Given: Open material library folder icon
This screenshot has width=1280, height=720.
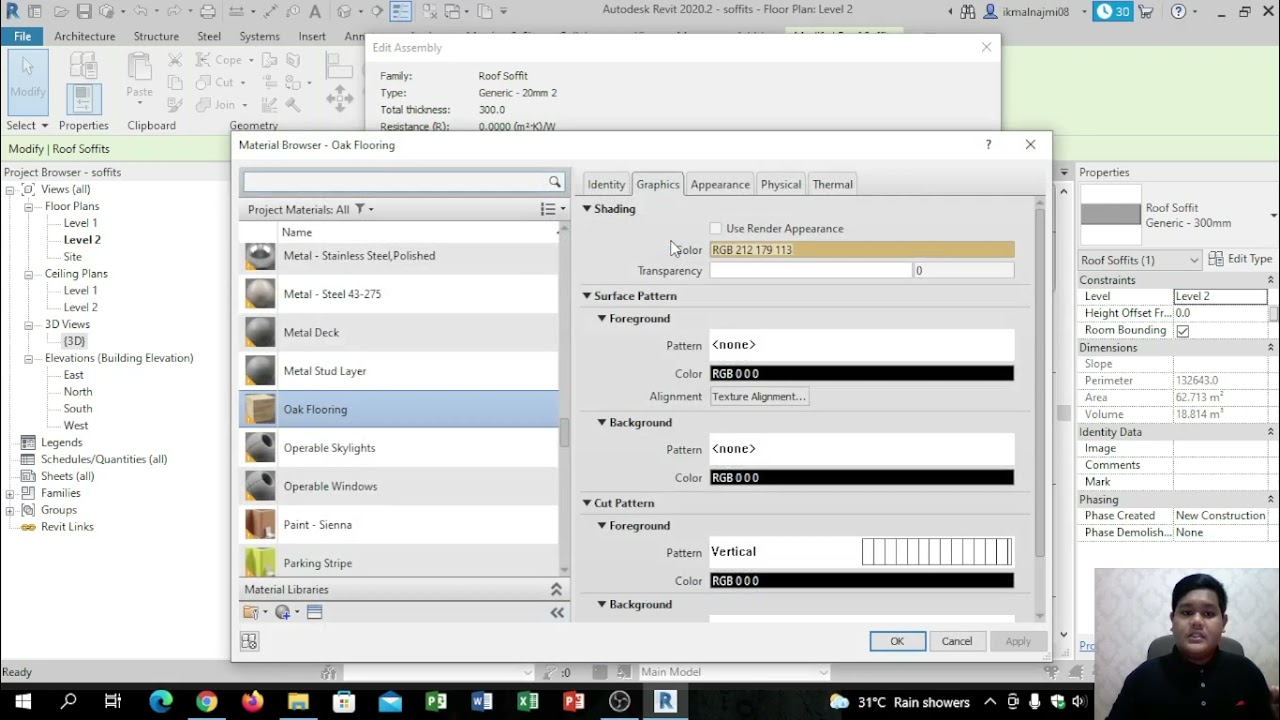Looking at the screenshot, I should (253, 612).
